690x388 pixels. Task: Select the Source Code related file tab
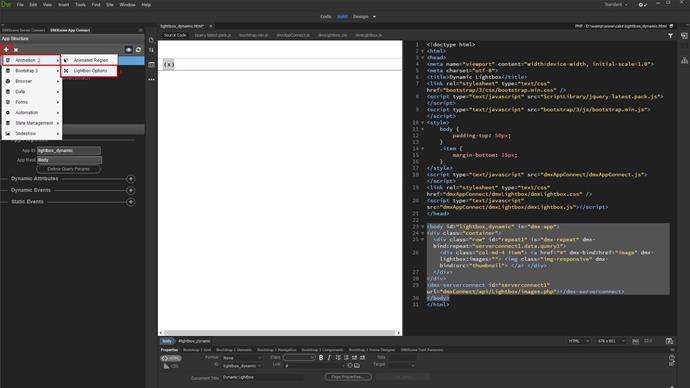tap(175, 35)
